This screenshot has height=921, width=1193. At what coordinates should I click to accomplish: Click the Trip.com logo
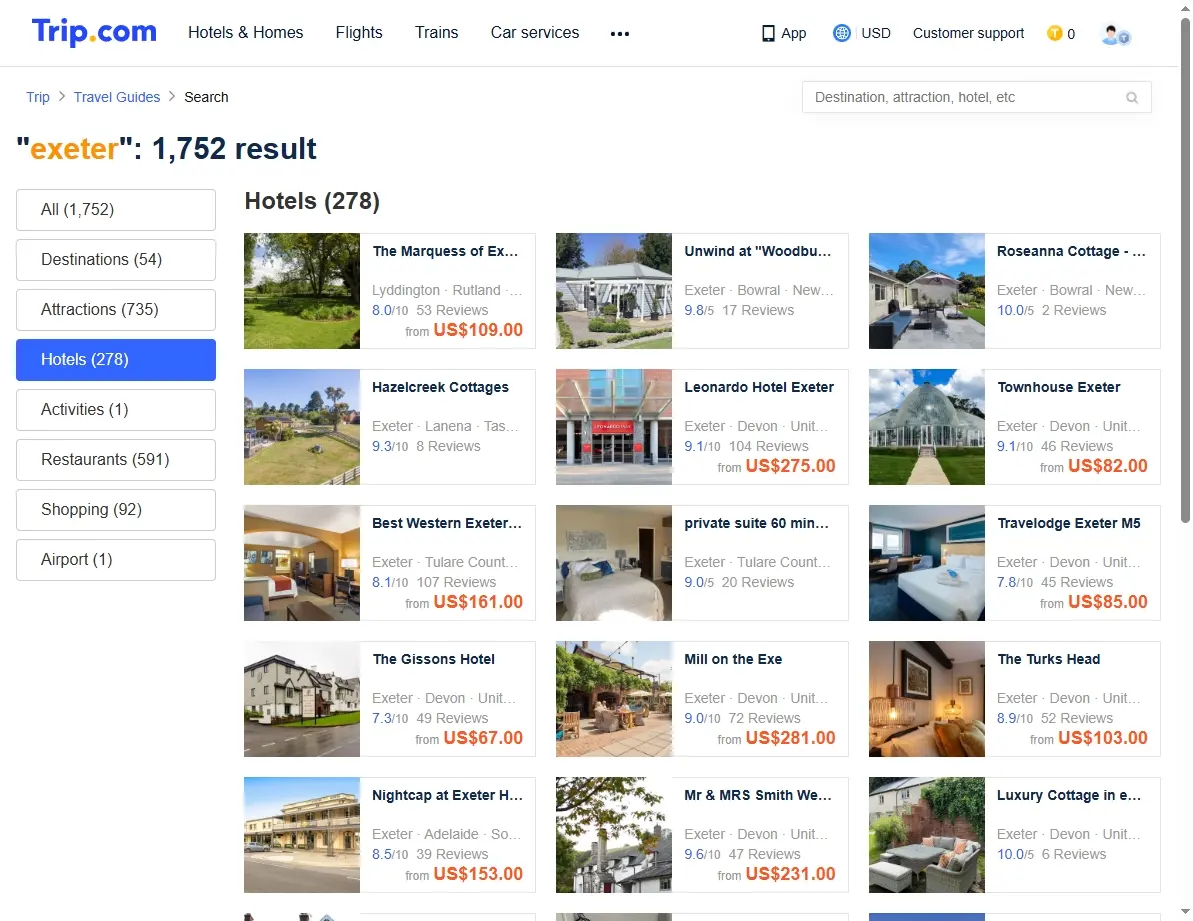94,32
